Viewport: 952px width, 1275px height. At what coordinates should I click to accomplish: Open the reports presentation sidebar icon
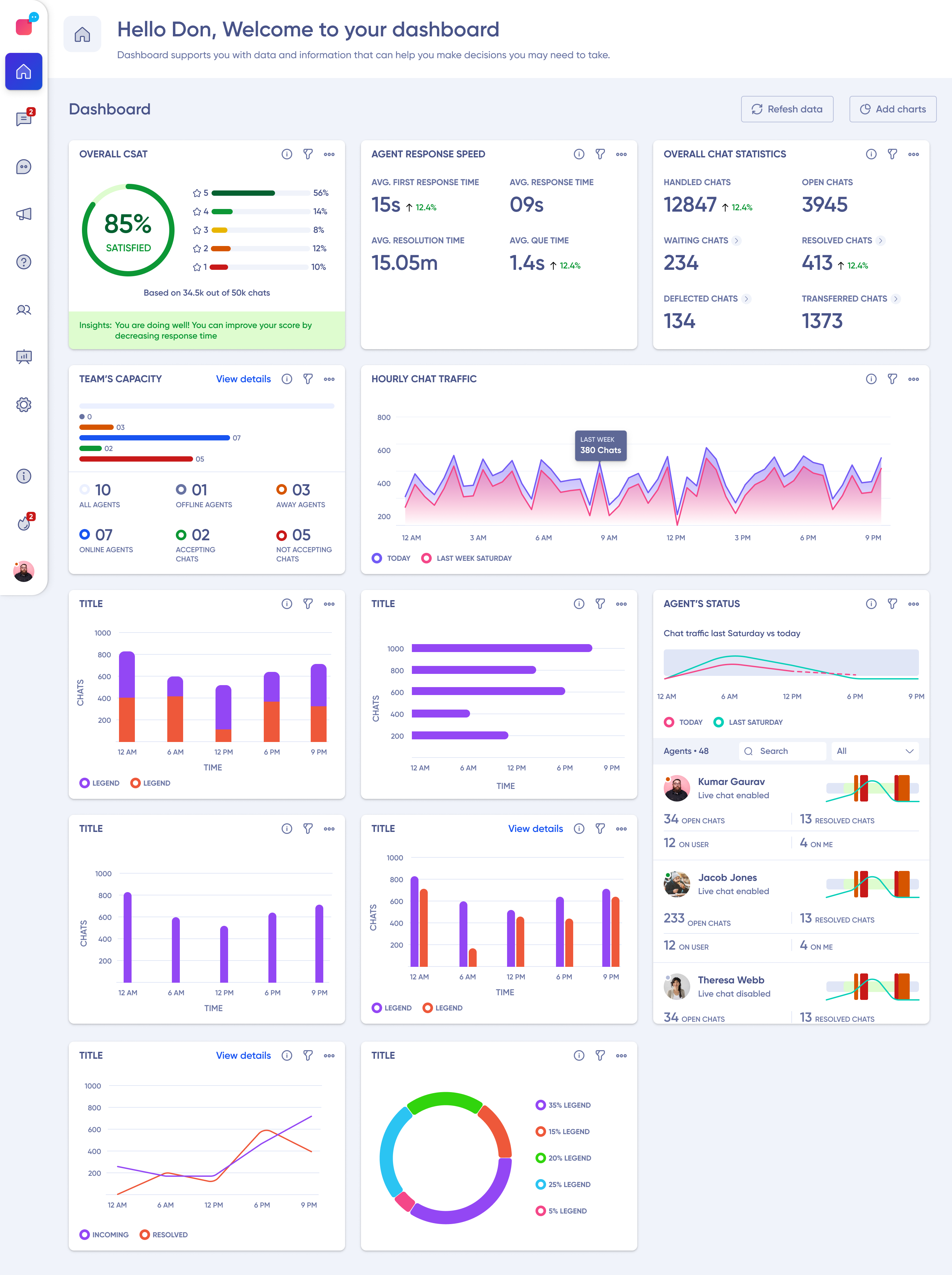pos(23,357)
